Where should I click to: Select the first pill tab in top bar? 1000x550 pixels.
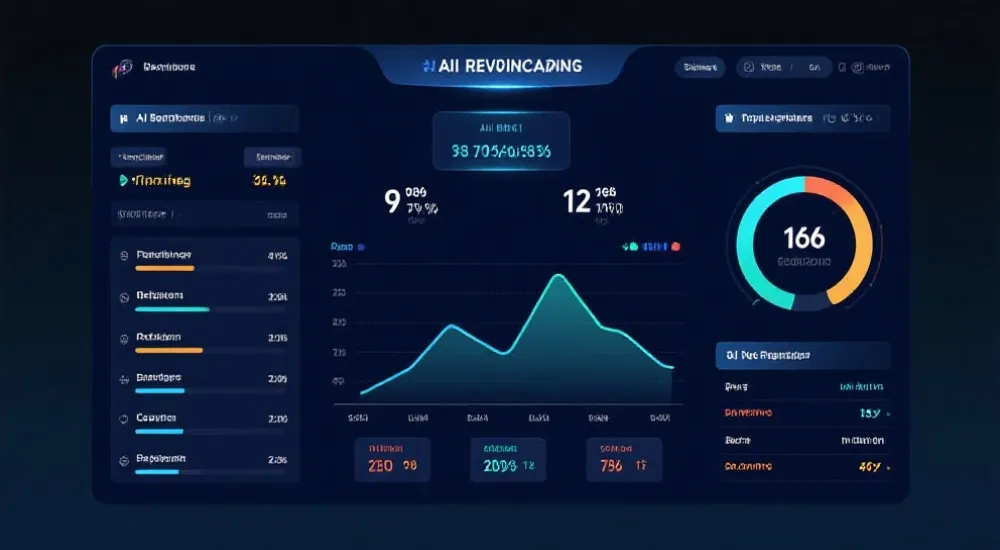[699, 68]
